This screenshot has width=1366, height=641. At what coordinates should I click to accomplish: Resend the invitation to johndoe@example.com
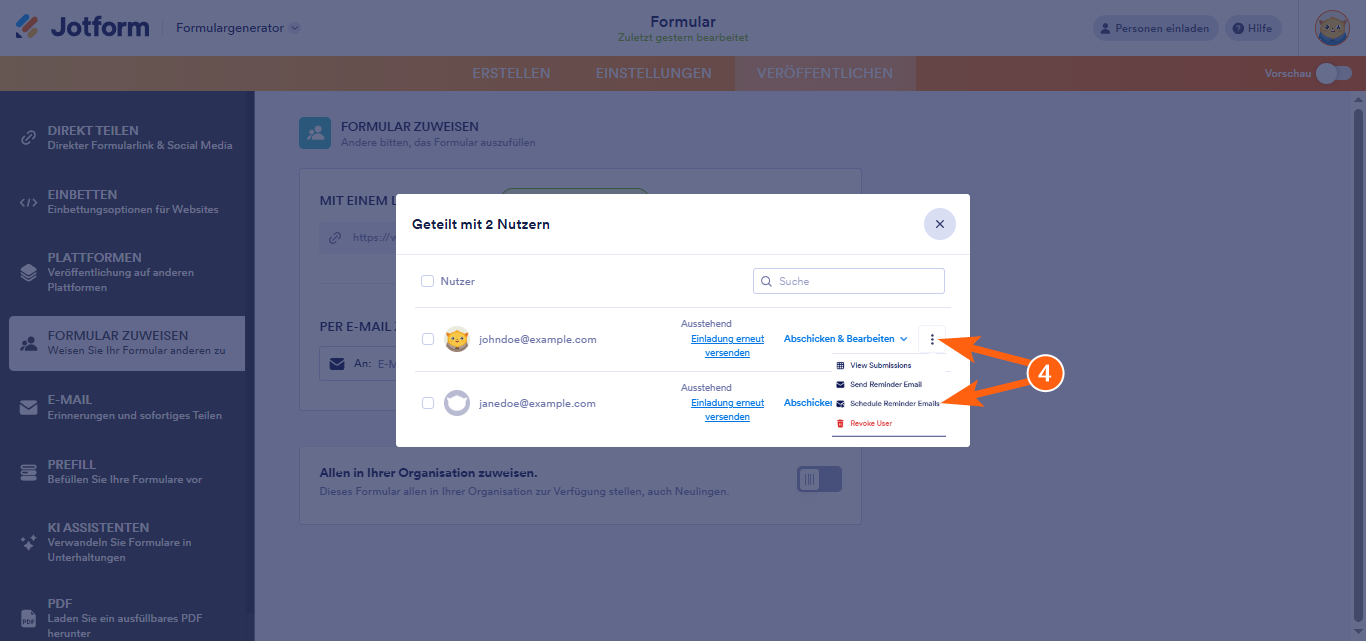click(x=727, y=346)
